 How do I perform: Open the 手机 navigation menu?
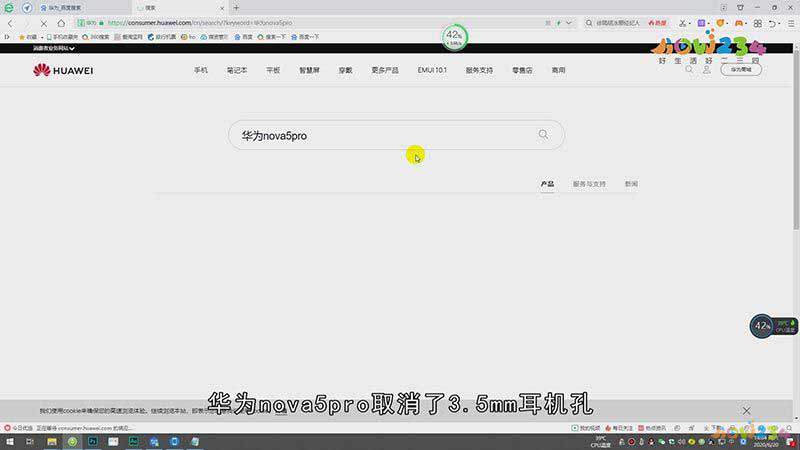pos(201,70)
